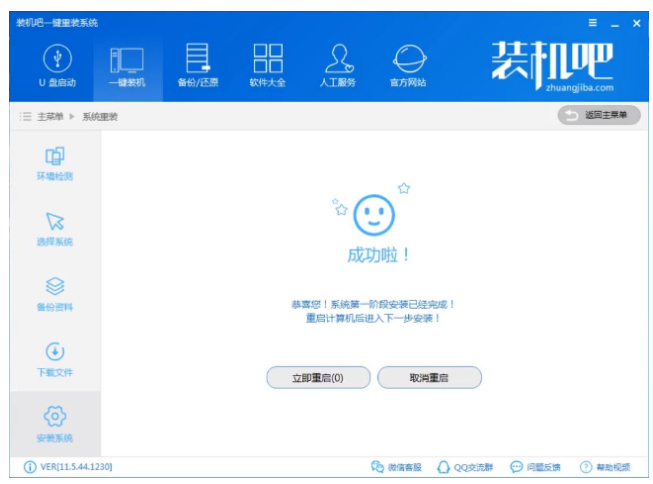Open QQ交流群 link
Viewport: 653px width, 484px height.
click(x=467, y=467)
